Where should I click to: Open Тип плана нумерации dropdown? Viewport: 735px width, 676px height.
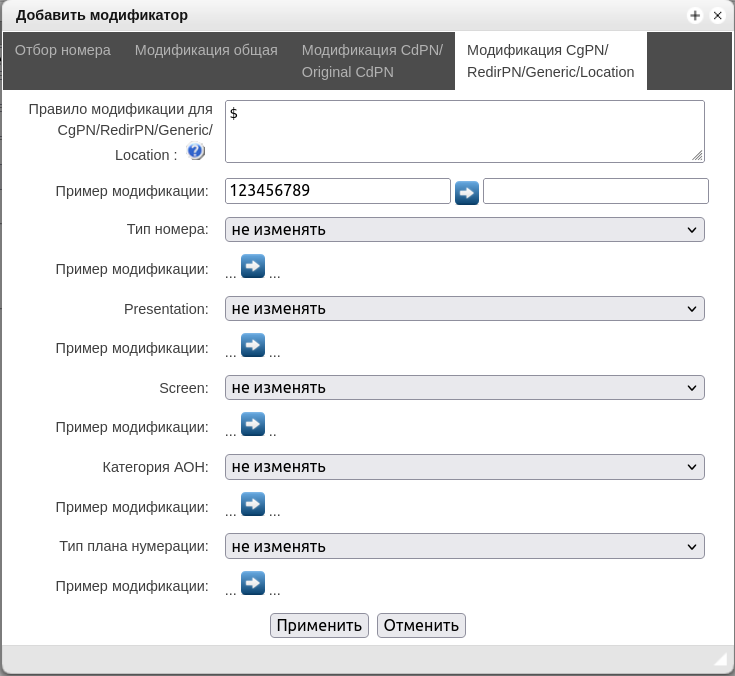464,547
